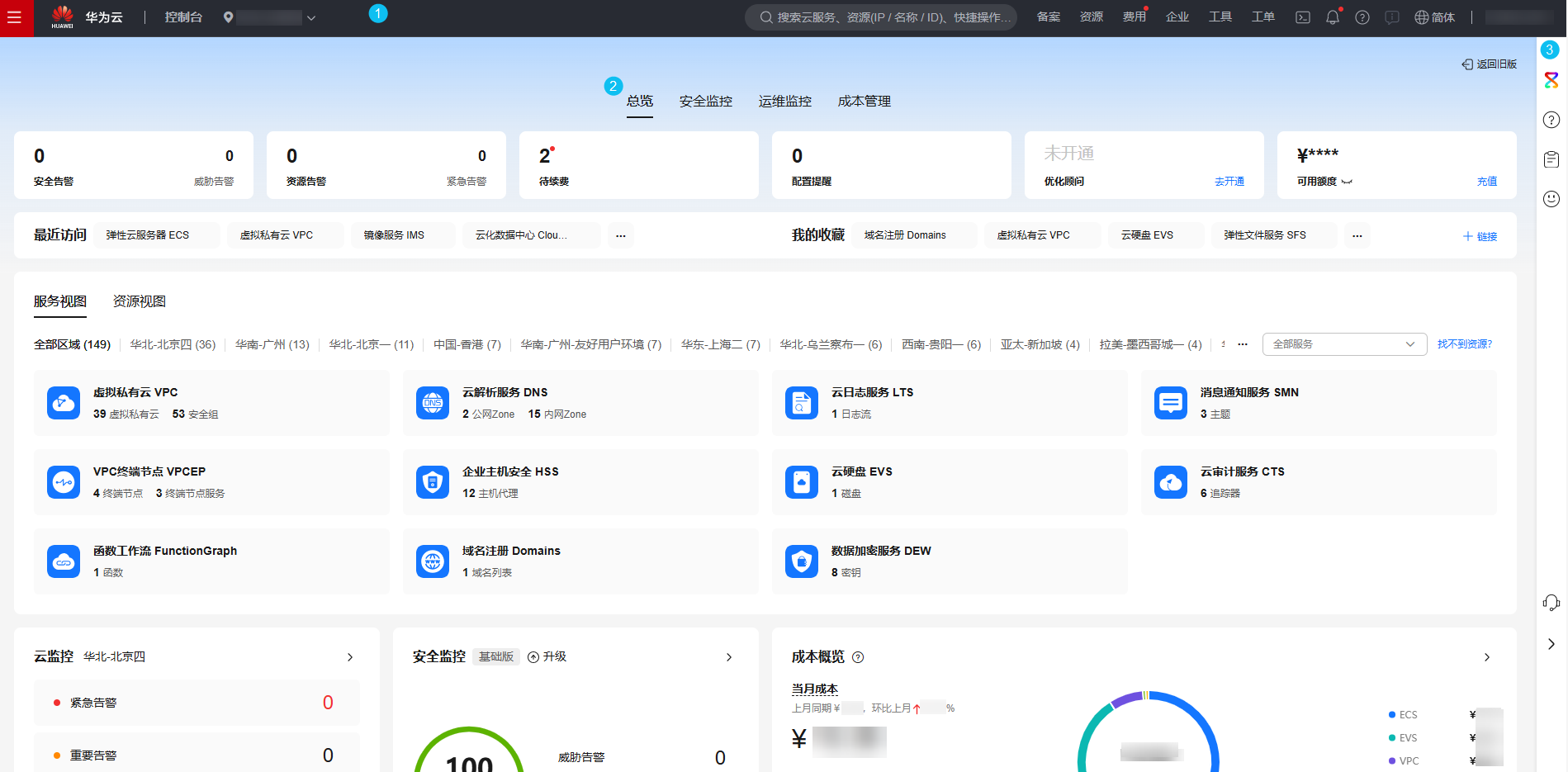Expand the right sidebar chevron
This screenshot has height=772, width=1568.
1551,644
